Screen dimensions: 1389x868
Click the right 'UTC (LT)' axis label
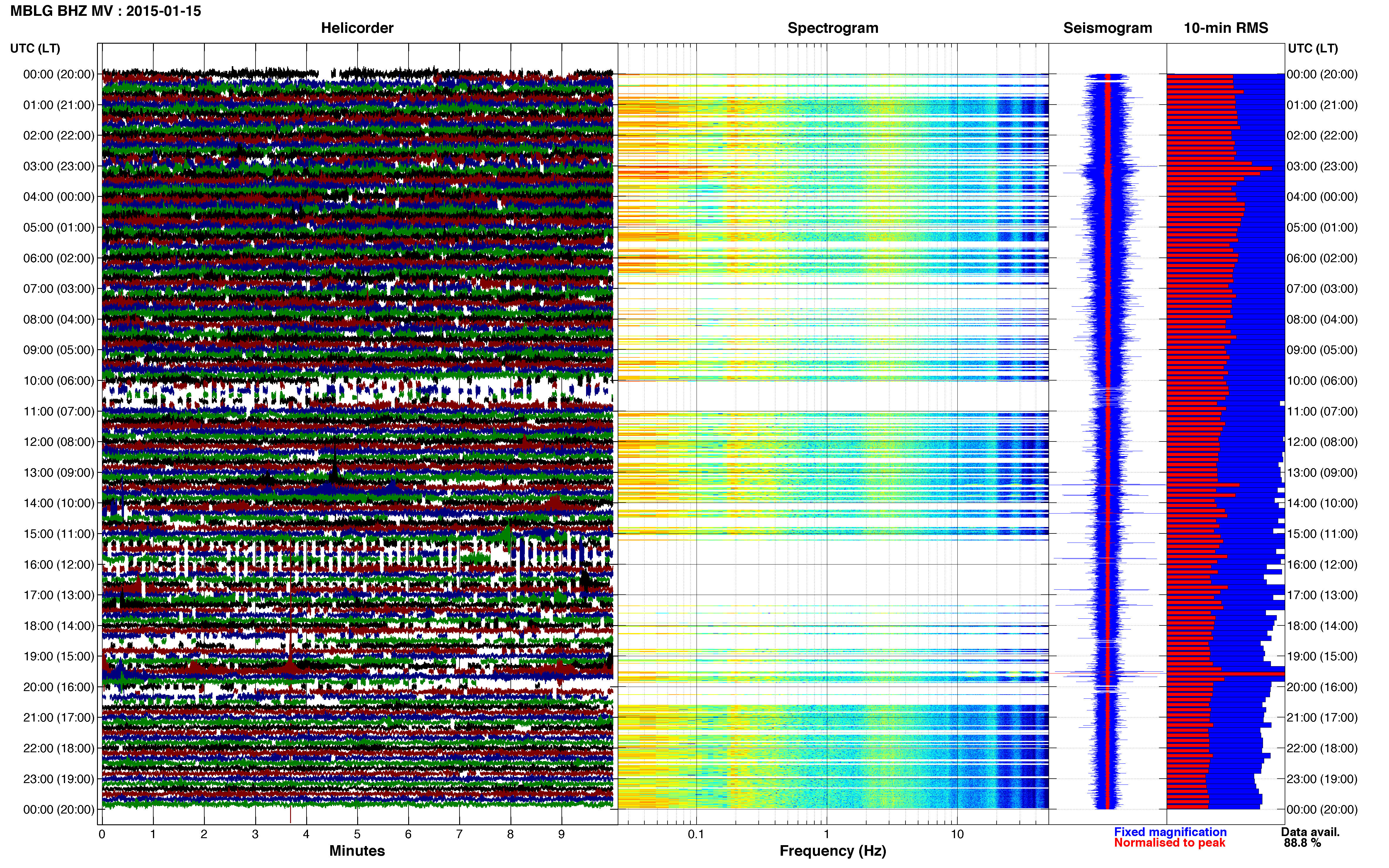click(x=1313, y=48)
